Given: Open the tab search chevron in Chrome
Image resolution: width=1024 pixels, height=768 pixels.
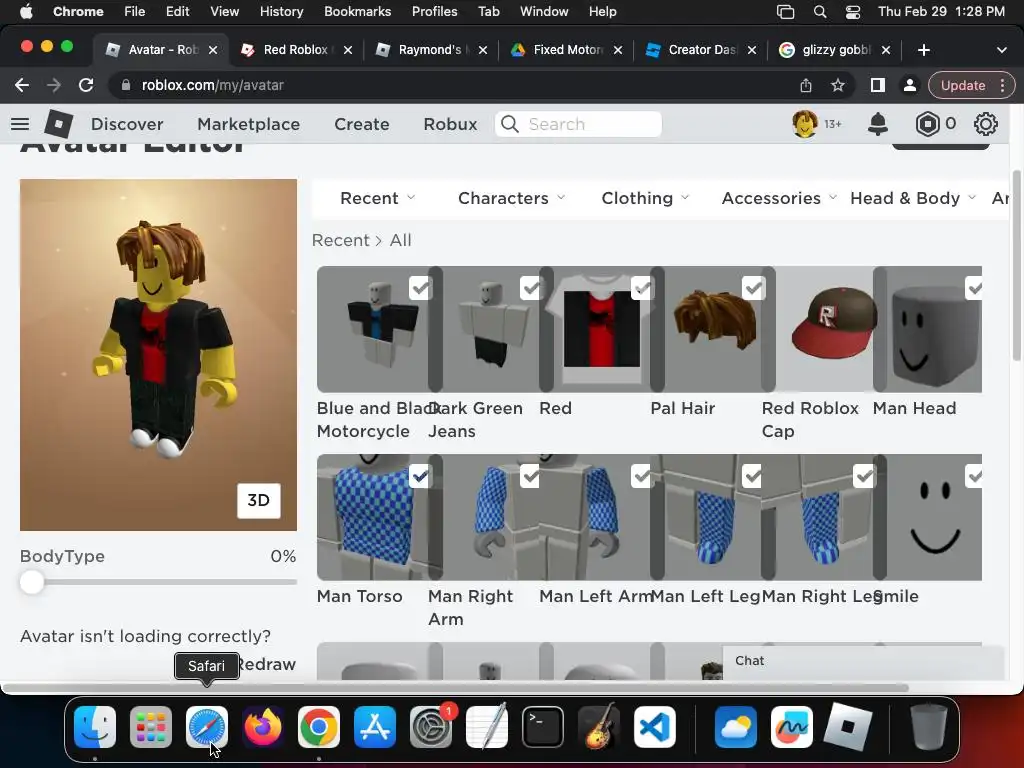Looking at the screenshot, I should [x=1002, y=50].
